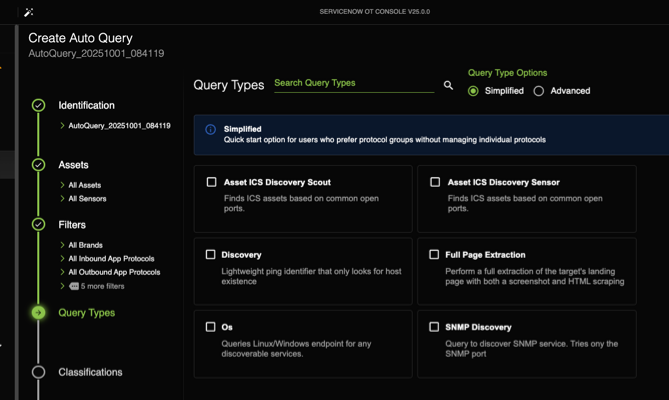Check the Asset ICS Discovery Scout checkbox
669x400 pixels.
211,182
